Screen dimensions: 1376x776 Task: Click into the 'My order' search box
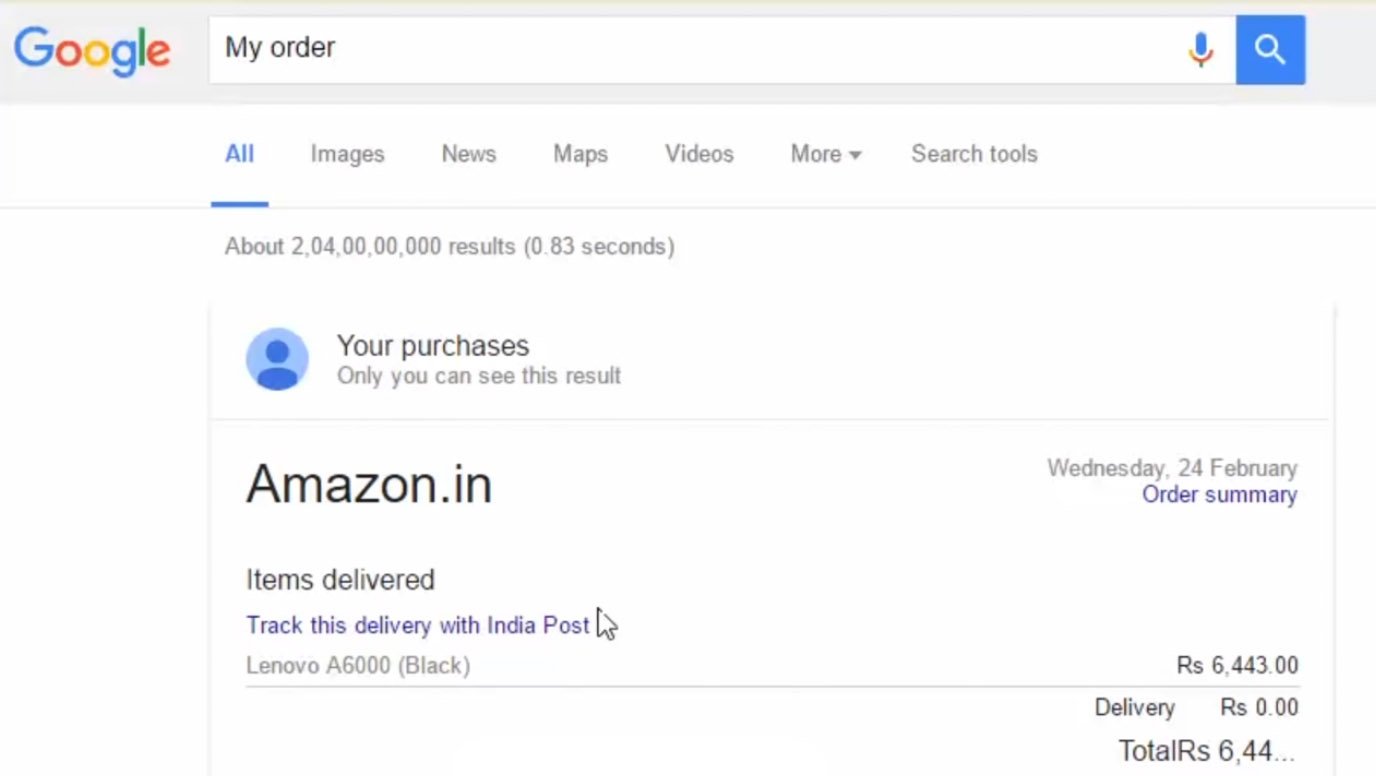690,48
